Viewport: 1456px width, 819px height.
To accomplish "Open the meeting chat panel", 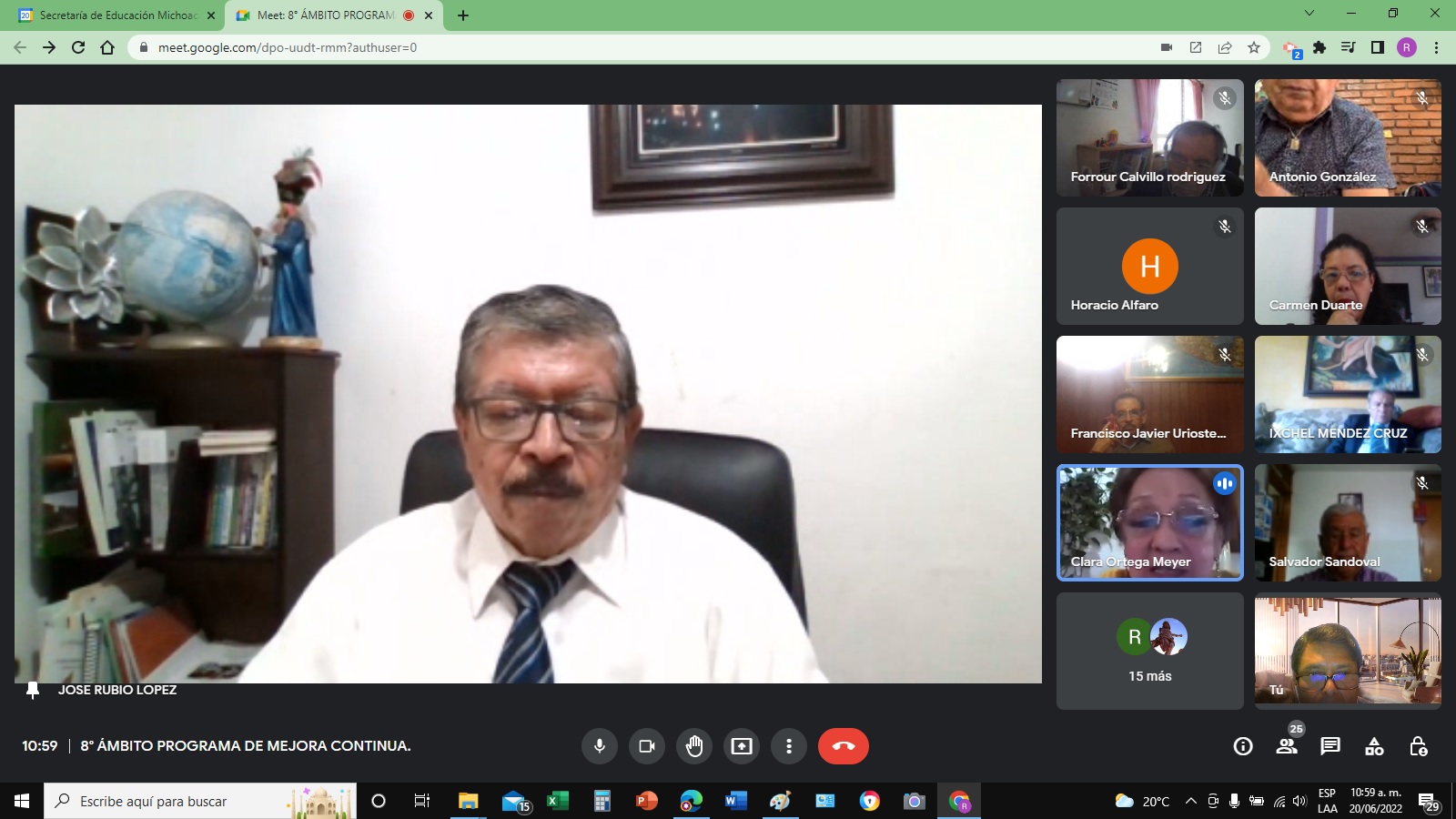I will click(x=1330, y=746).
